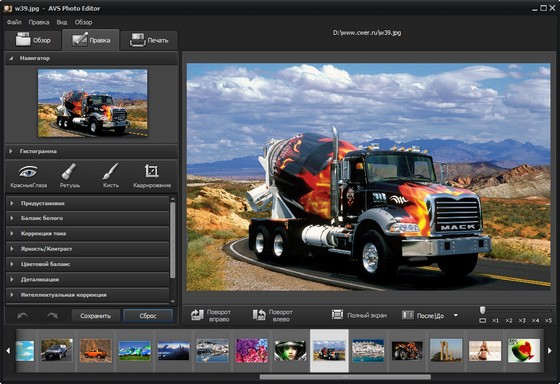Open Полный экран full screen view
Viewport: 560px width, 384px height.
[359, 315]
